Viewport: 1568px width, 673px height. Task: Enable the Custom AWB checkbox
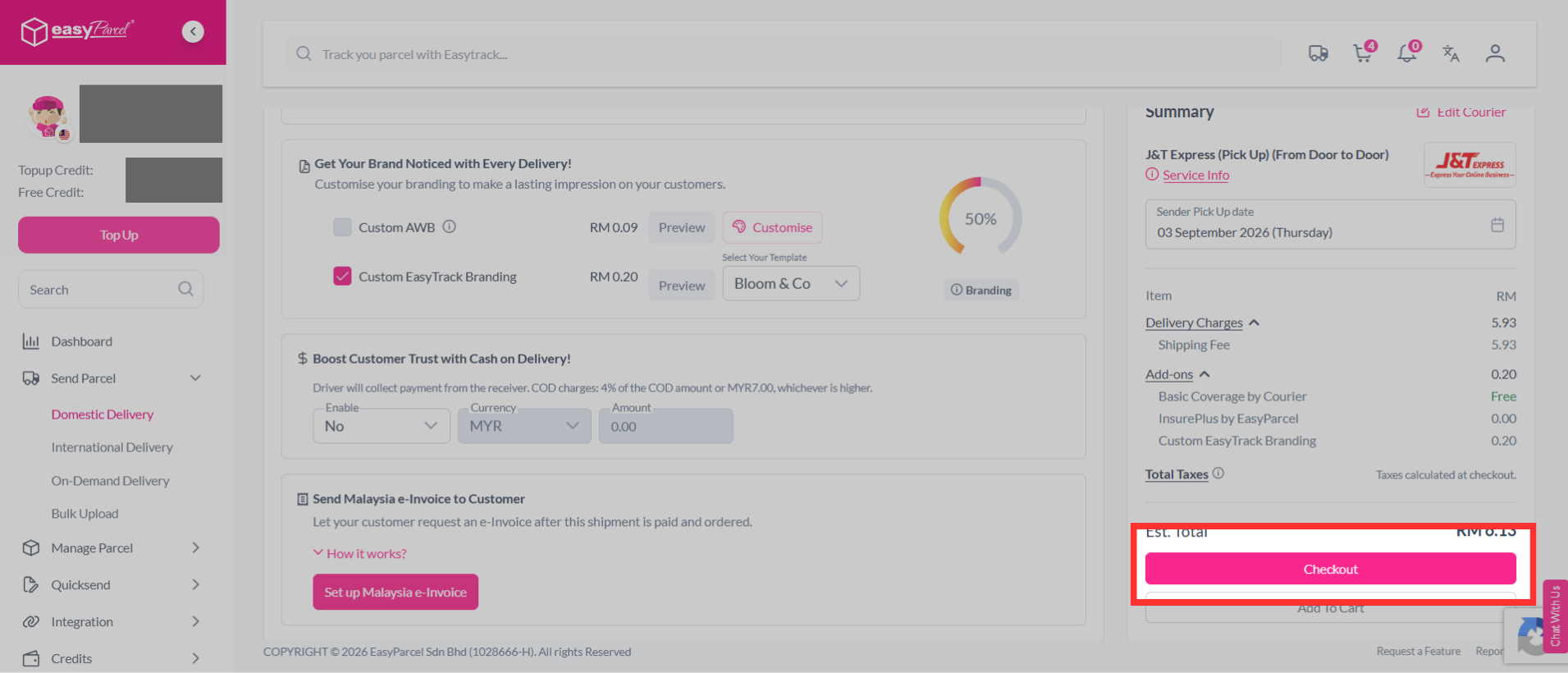pos(342,227)
